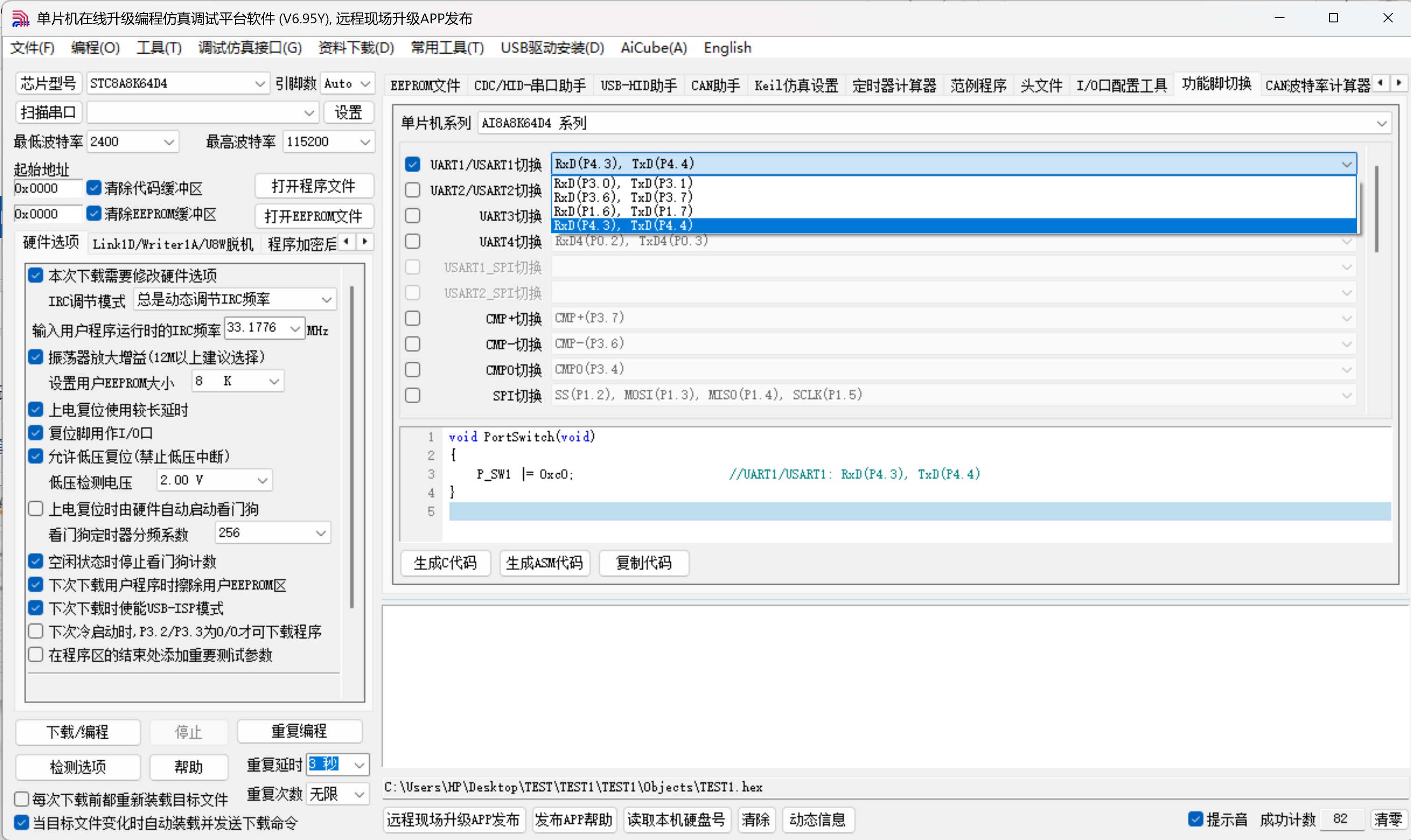Switch to the CAN助手 tab

pyautogui.click(x=716, y=85)
